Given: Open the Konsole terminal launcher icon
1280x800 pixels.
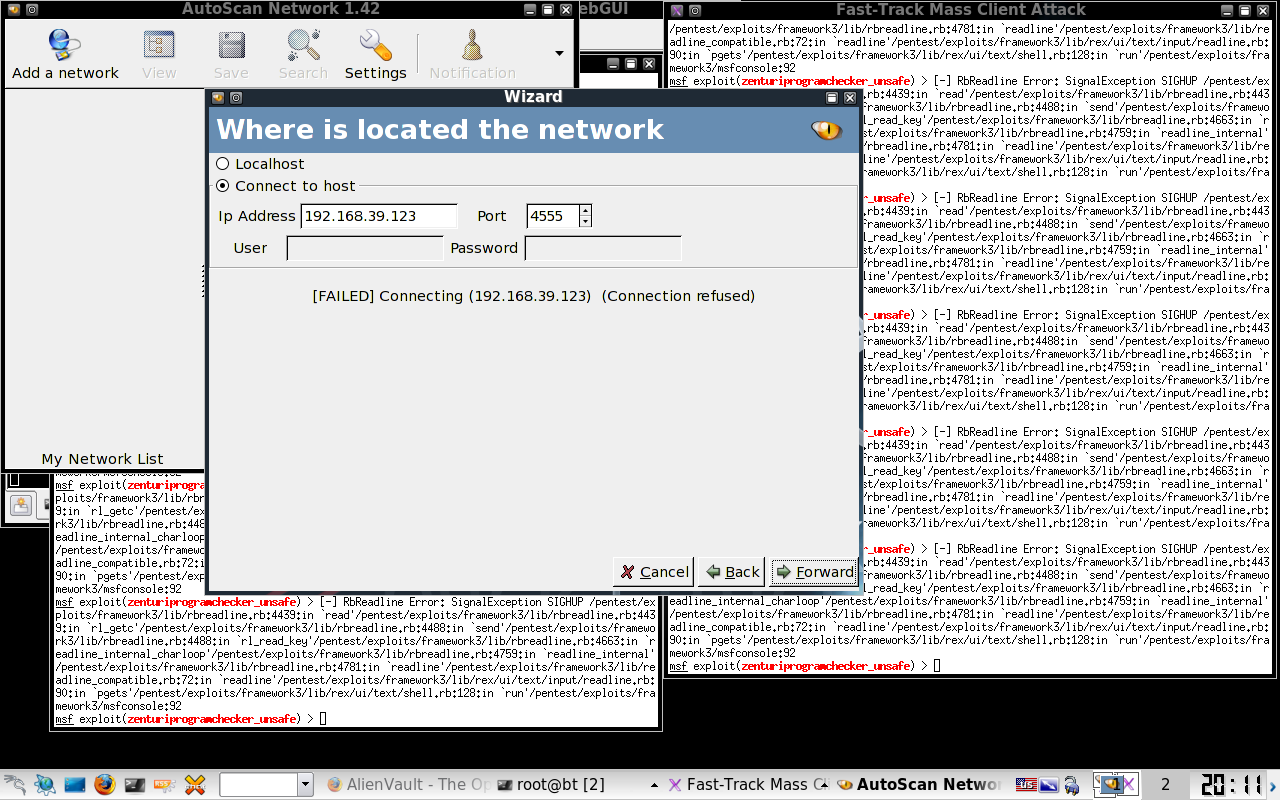Looking at the screenshot, I should pos(135,785).
